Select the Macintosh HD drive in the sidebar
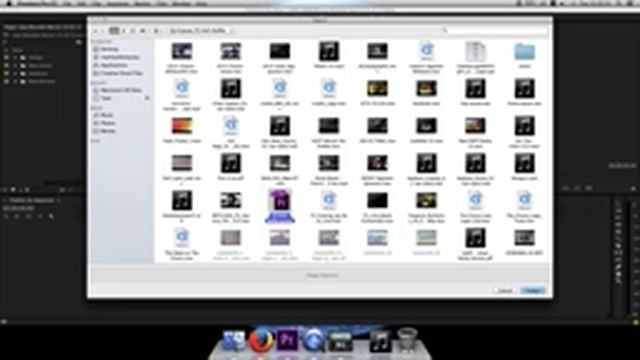The height and width of the screenshot is (360, 640). [x=117, y=90]
